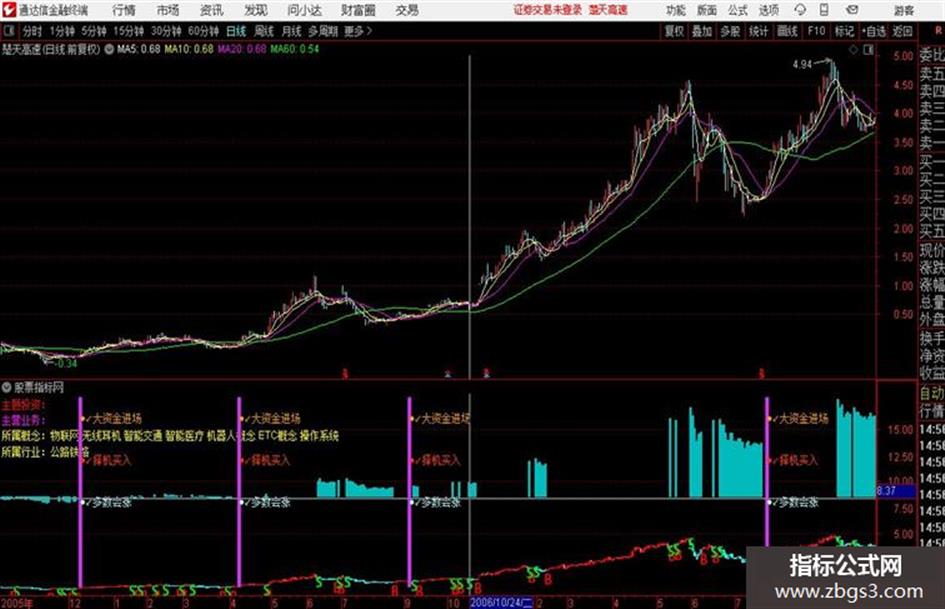The image size is (945, 609).
Task: Click the -0.34 low price label
Action: pos(65,364)
